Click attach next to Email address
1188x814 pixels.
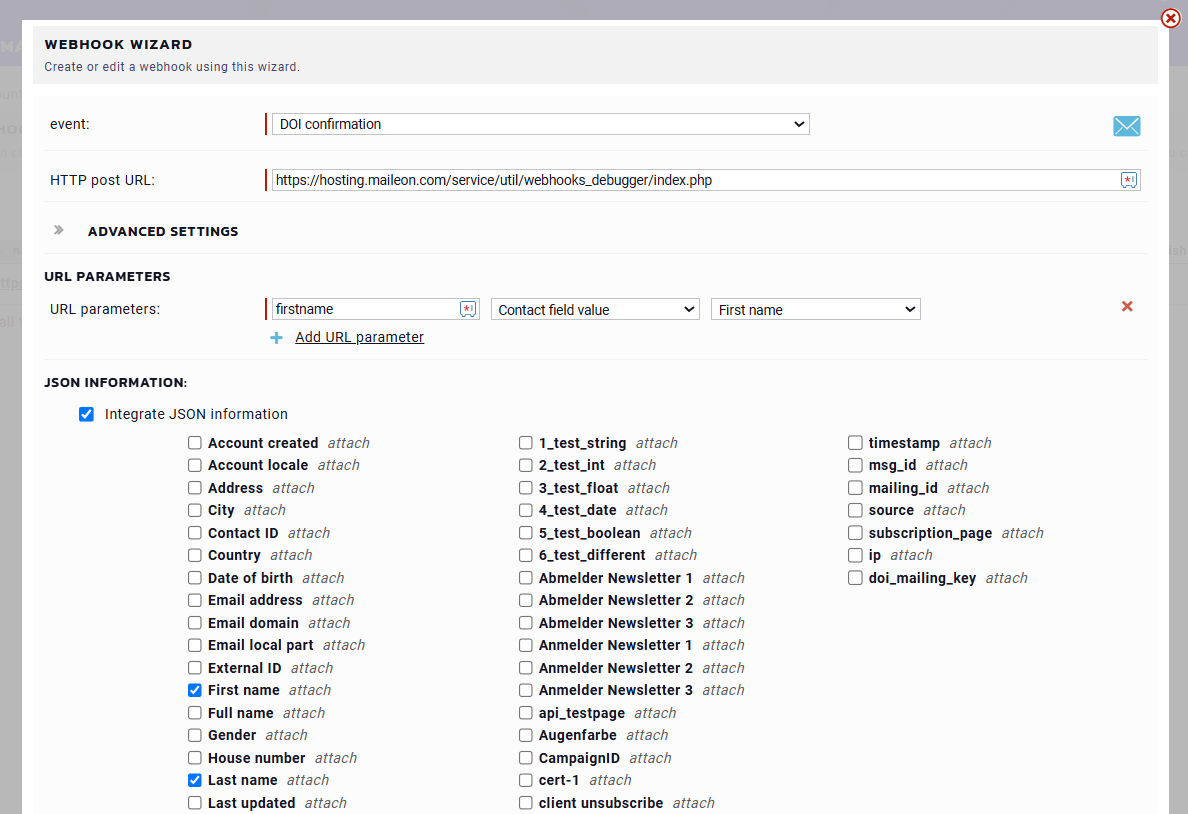coord(333,600)
